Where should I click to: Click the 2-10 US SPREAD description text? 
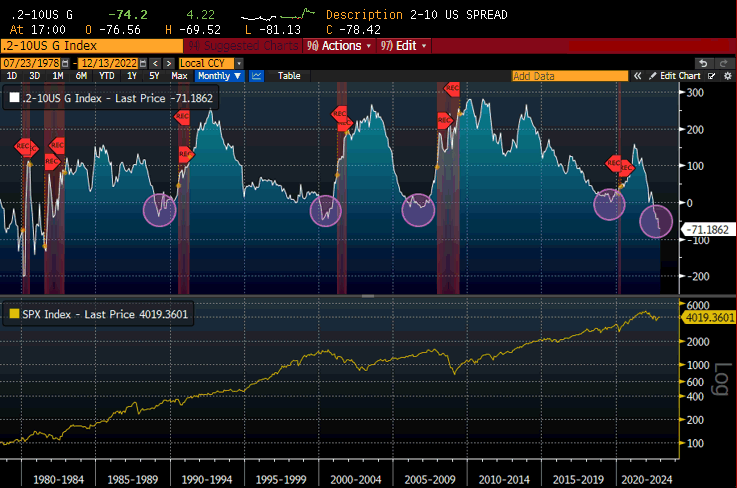[x=458, y=15]
